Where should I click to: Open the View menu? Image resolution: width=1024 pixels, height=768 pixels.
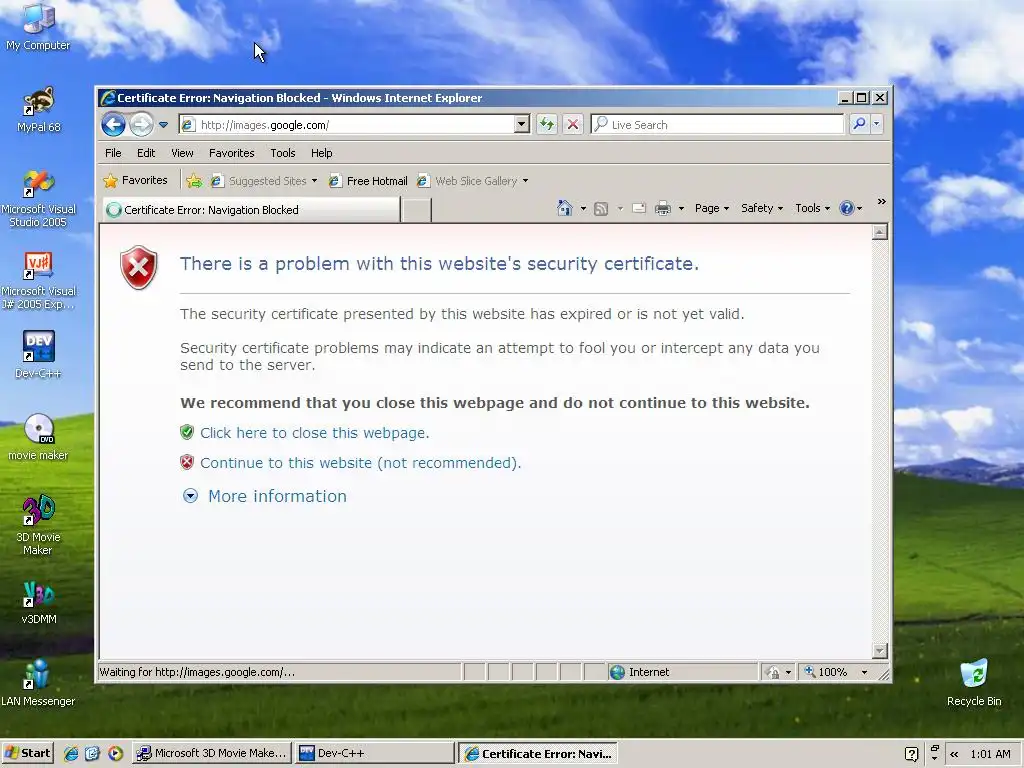tap(182, 153)
